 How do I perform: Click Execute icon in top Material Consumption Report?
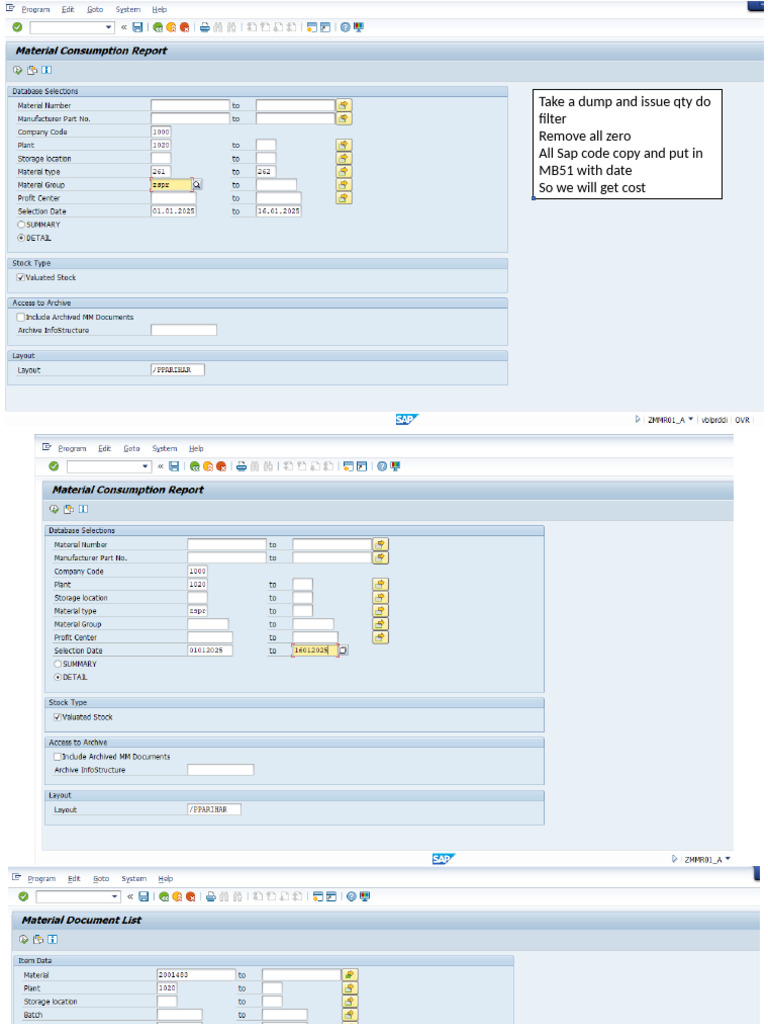point(18,70)
